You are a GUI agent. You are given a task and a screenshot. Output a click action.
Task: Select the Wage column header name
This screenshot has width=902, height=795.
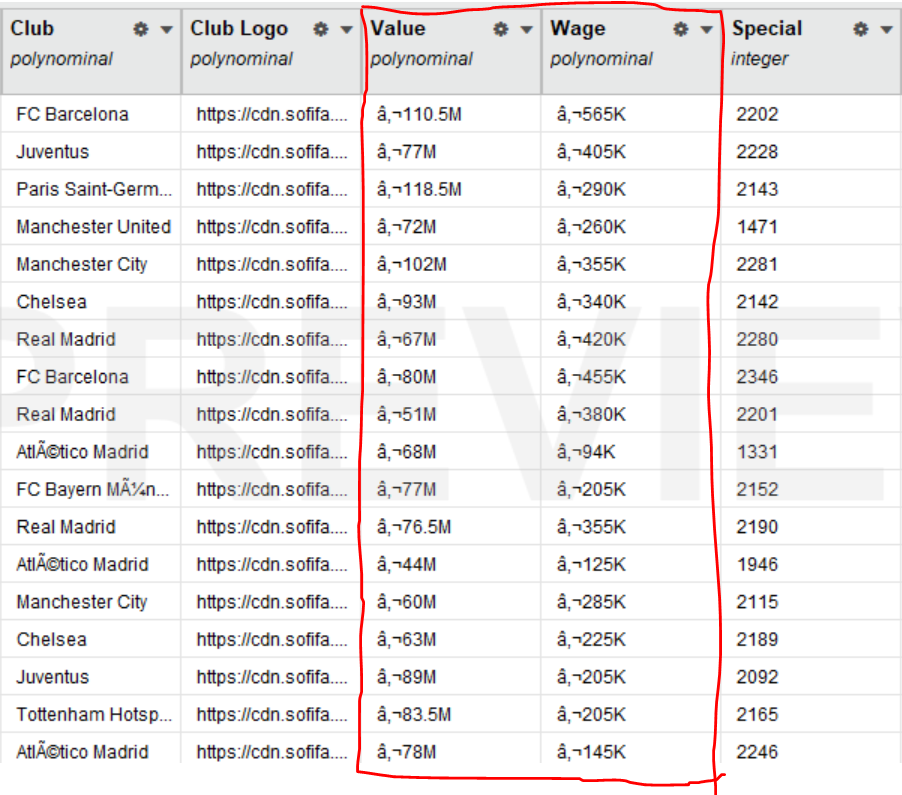[578, 29]
